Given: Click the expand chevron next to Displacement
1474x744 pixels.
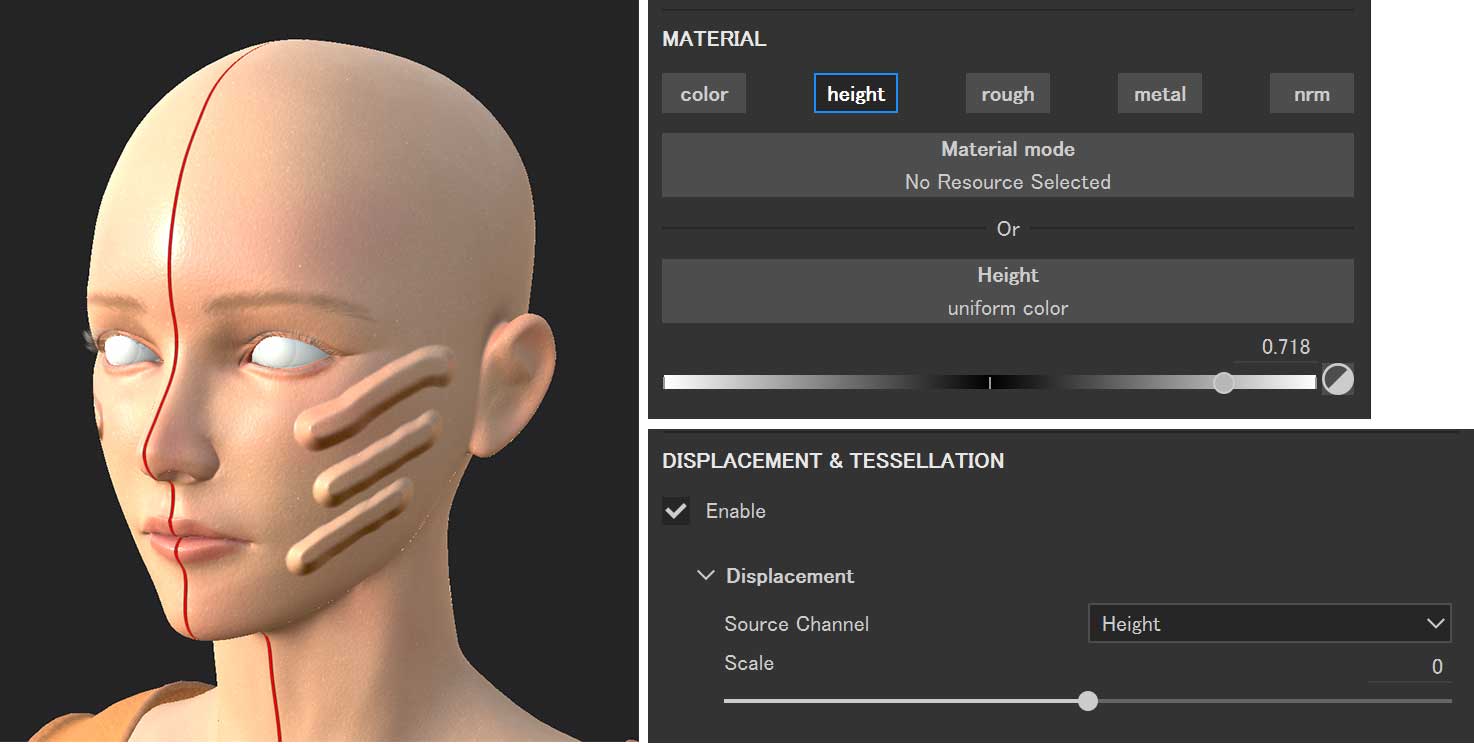Looking at the screenshot, I should coord(706,575).
